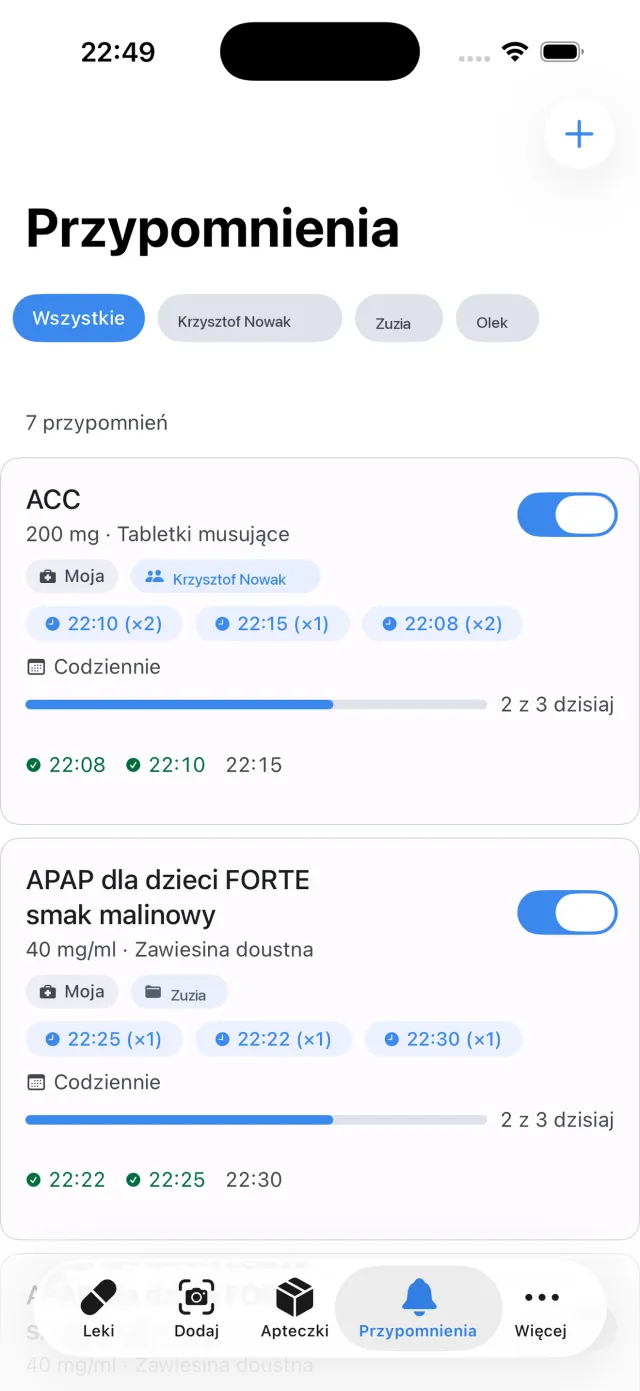Select the Wszystkie filter chip
Image resolution: width=640 pixels, height=1391 pixels.
tap(79, 319)
